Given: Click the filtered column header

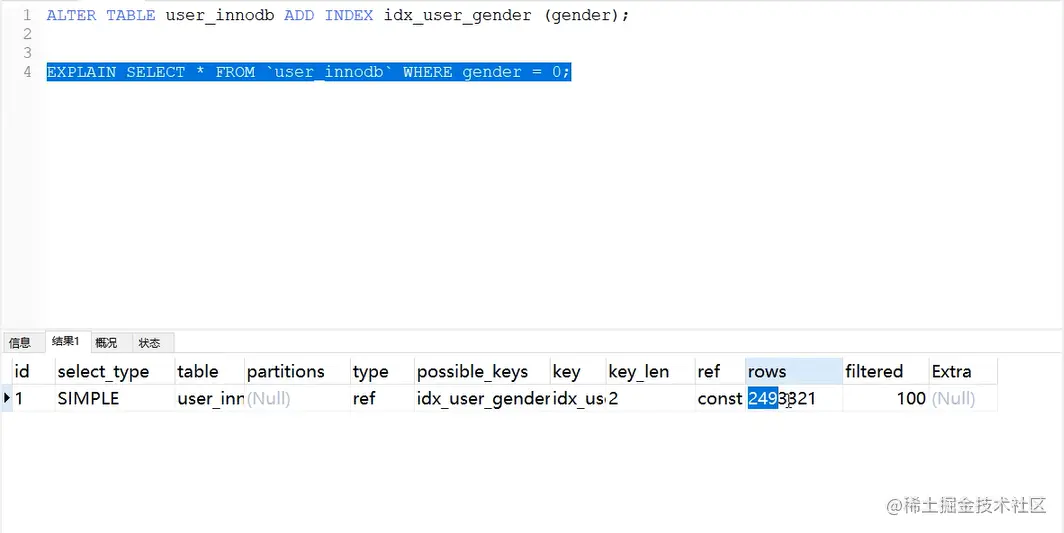Looking at the screenshot, I should coord(886,371).
